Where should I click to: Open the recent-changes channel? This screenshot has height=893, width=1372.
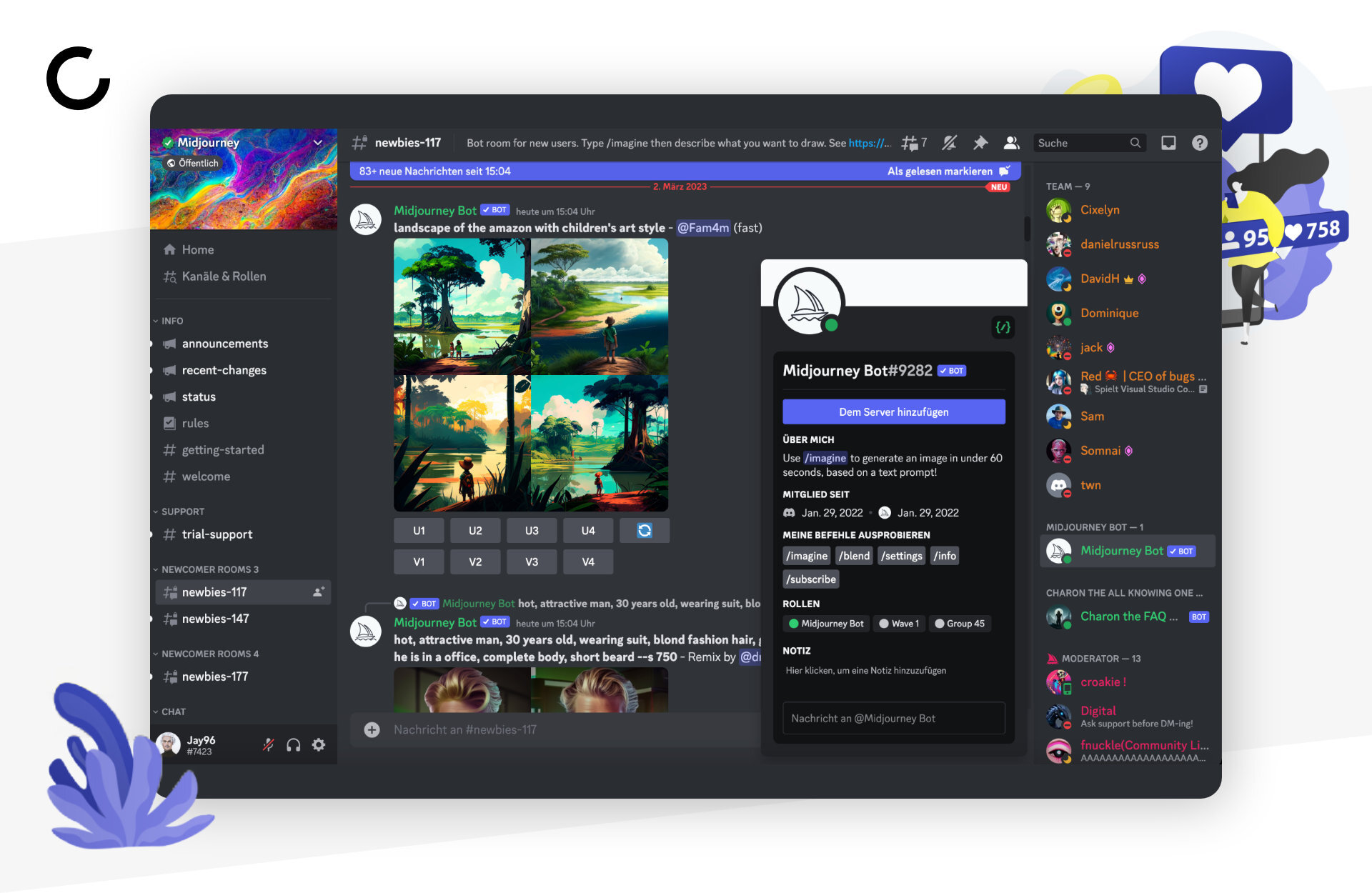pos(243,370)
